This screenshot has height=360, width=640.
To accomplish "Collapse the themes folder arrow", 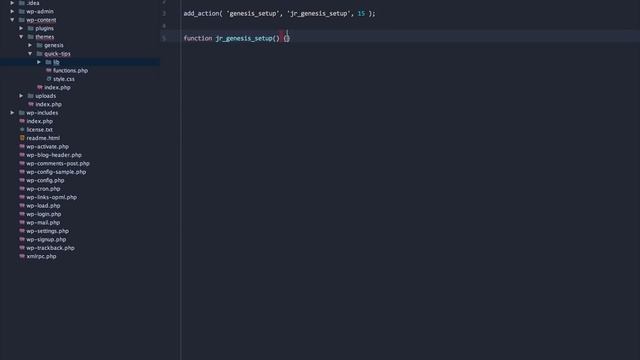I will click(x=21, y=37).
